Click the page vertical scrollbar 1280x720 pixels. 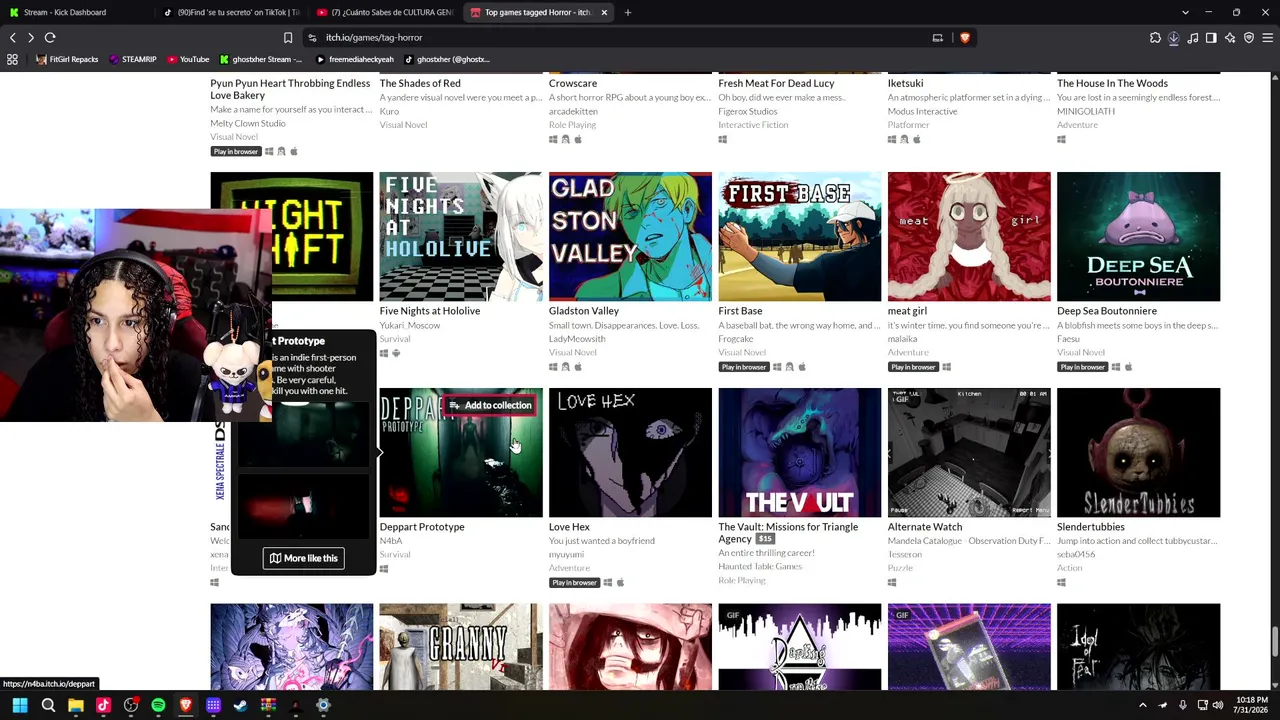1273,640
